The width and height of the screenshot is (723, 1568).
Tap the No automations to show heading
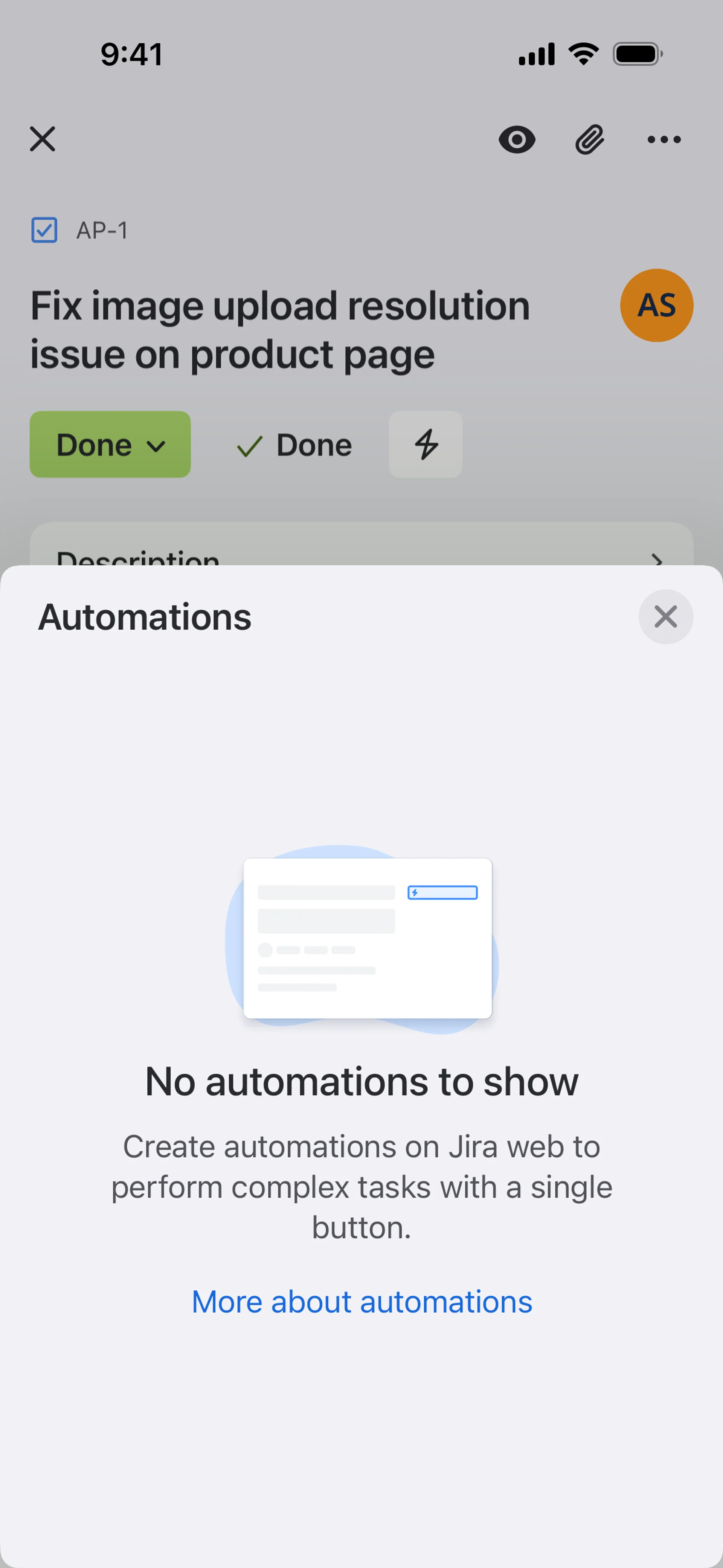click(x=362, y=1082)
